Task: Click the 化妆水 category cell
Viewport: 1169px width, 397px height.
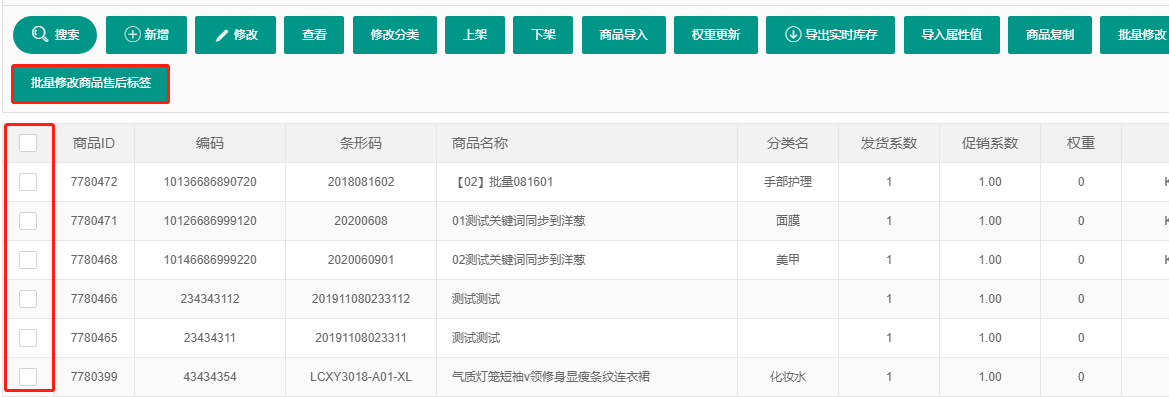Action: pos(788,377)
